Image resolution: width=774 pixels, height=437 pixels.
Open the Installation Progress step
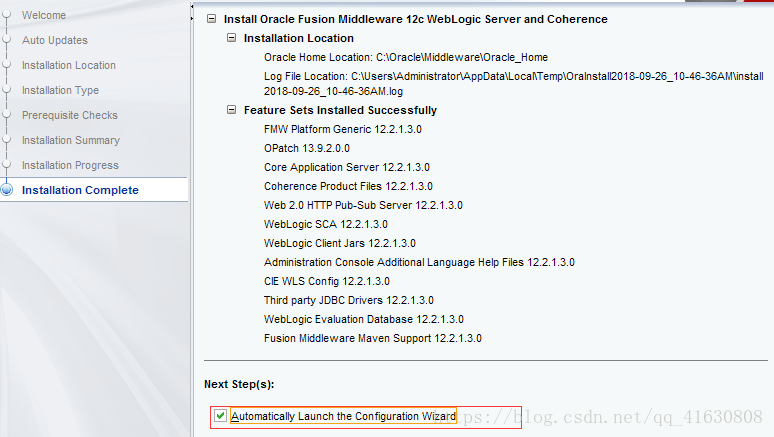click(70, 165)
